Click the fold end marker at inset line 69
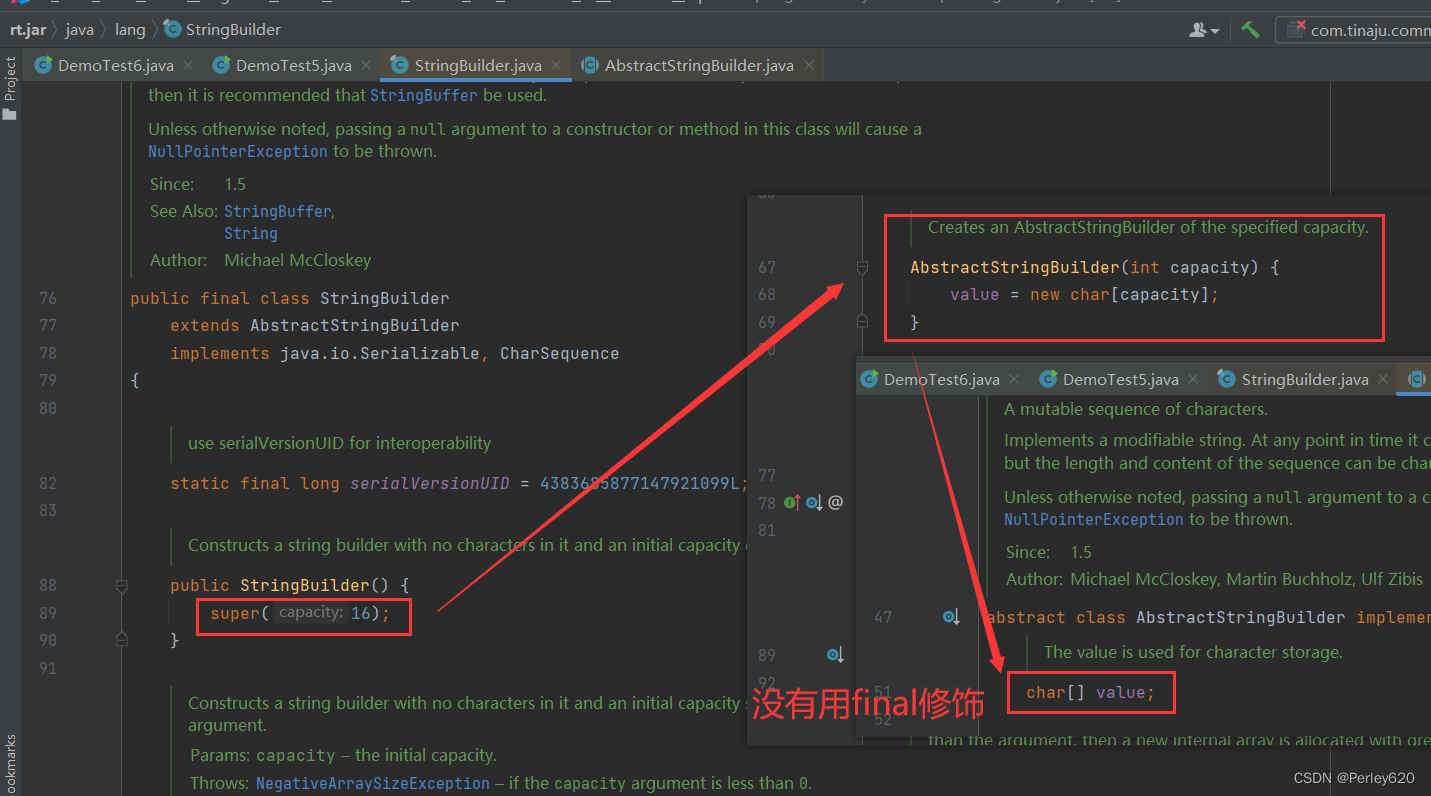The image size is (1431, 796). tap(862, 321)
